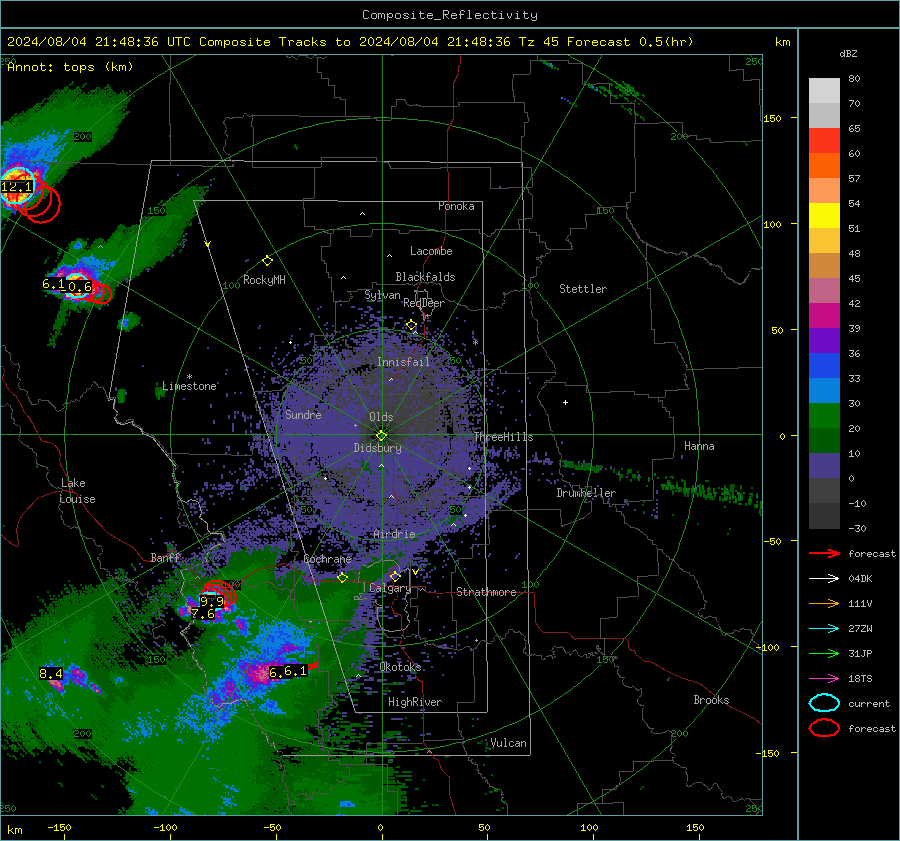Click the Ponoka city label
The width and height of the screenshot is (900, 841).
[x=456, y=206]
